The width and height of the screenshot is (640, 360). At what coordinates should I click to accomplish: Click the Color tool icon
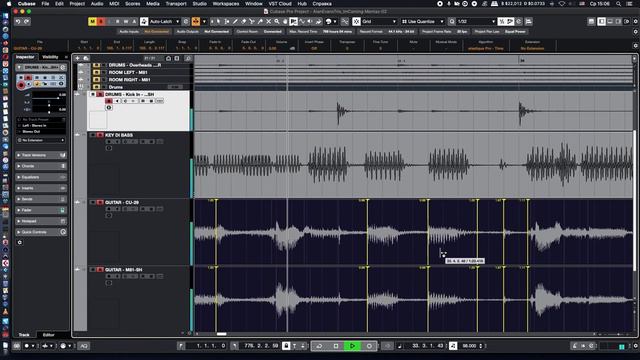[x=329, y=22]
